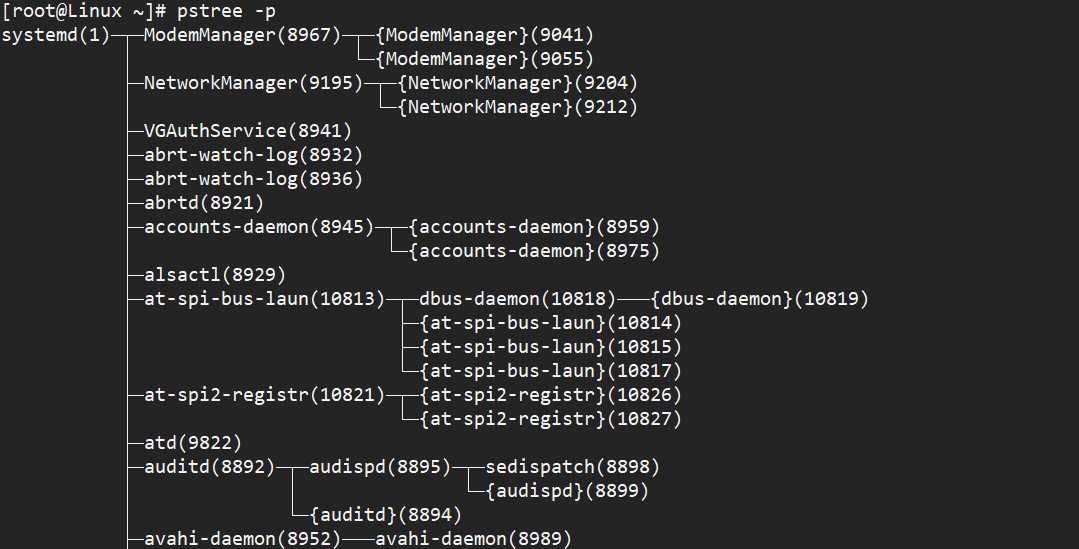Select the {accounts-daemon}(8975) thread

point(535,251)
